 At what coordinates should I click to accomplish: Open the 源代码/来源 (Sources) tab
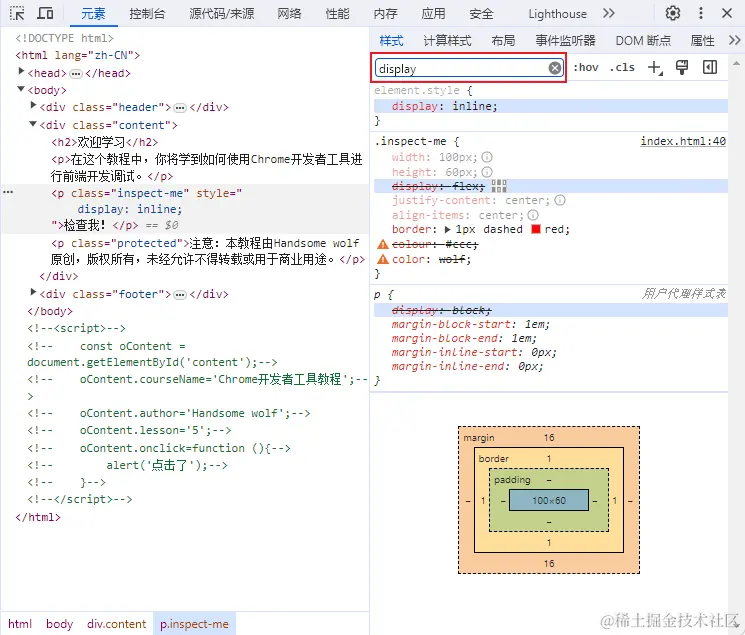pos(221,14)
